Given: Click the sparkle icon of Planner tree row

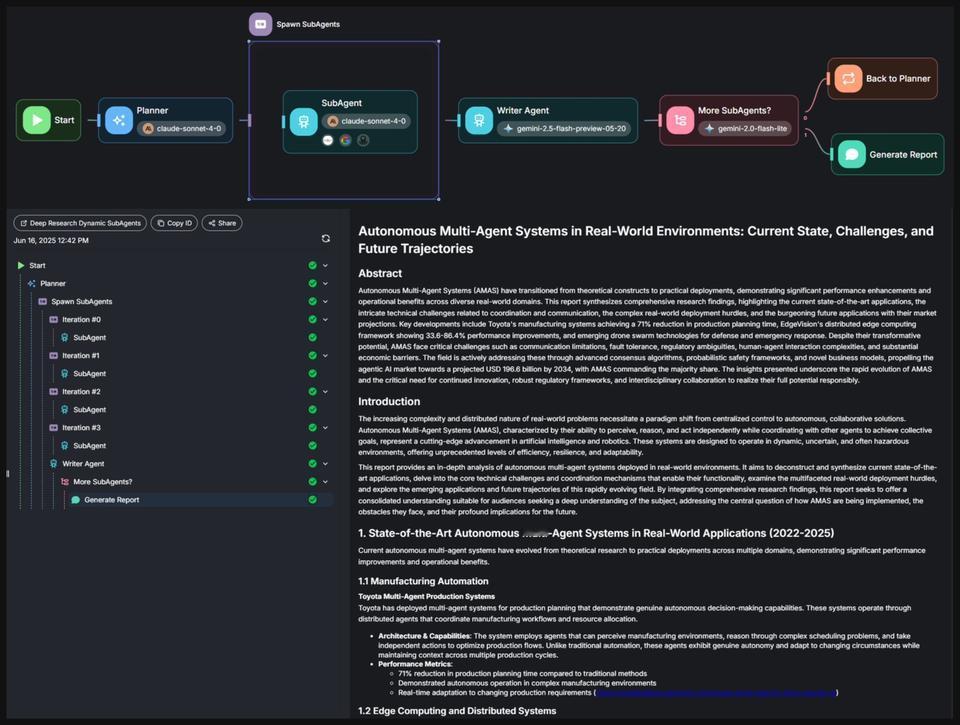Looking at the screenshot, I should point(31,284).
